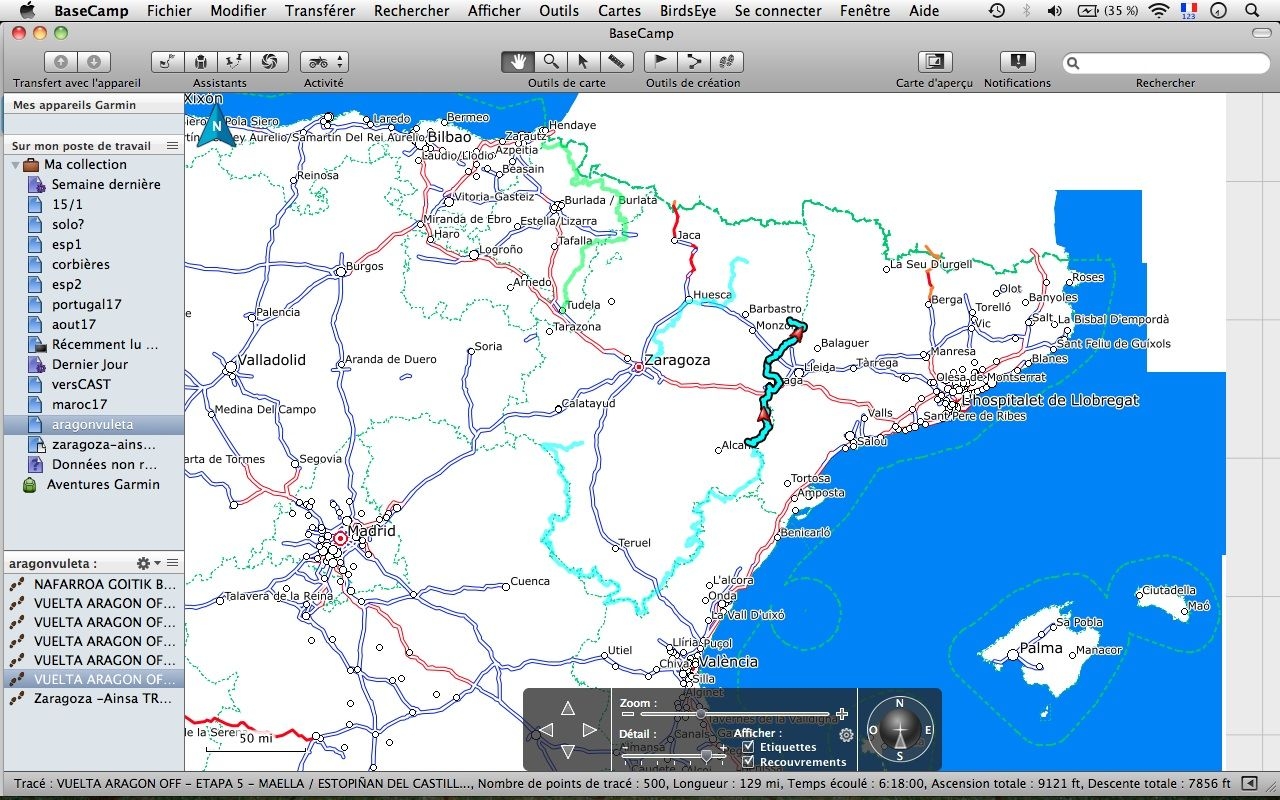Select the waypoint flag creation tool

point(661,62)
